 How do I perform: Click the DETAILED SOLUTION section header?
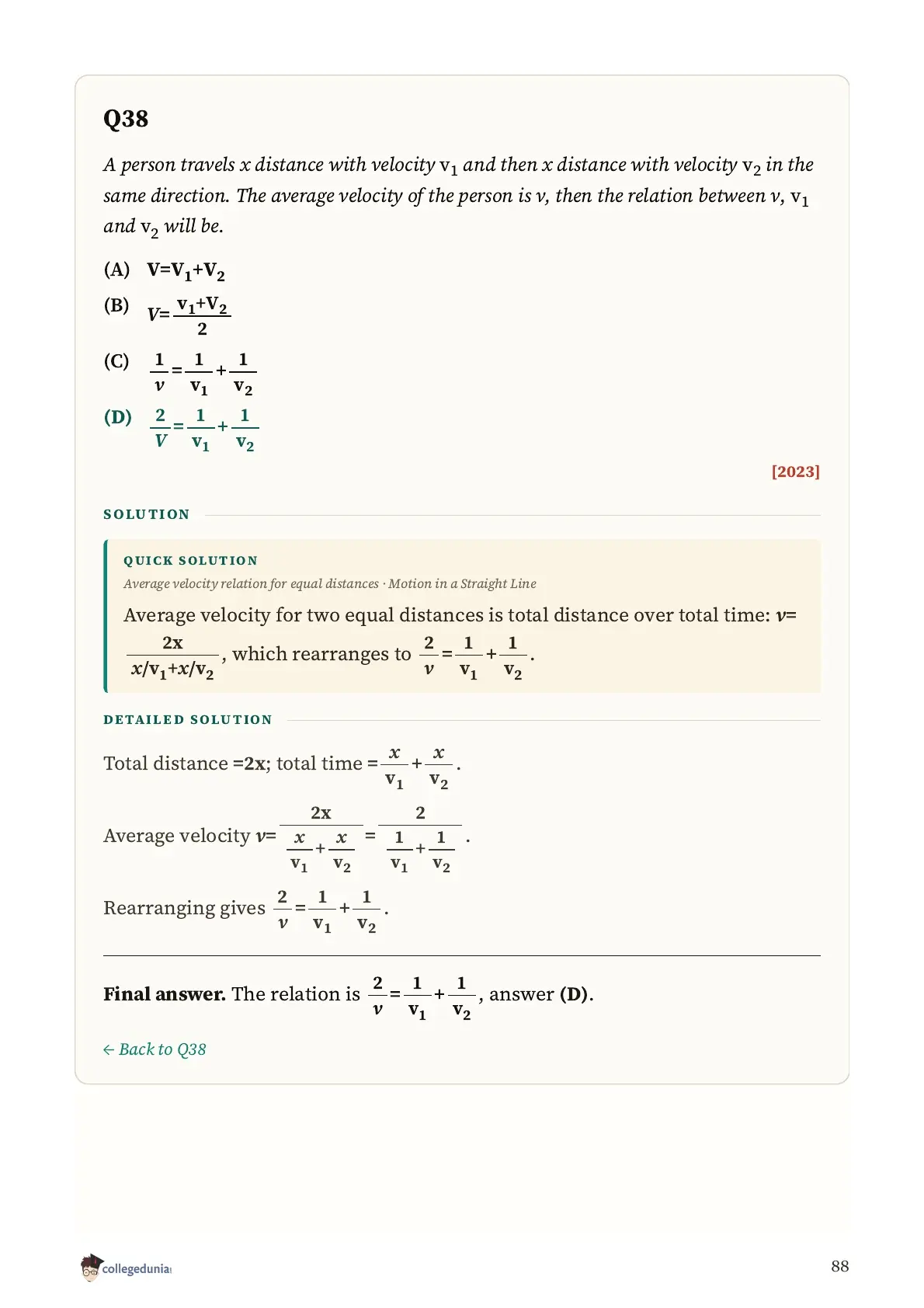pyautogui.click(x=188, y=720)
